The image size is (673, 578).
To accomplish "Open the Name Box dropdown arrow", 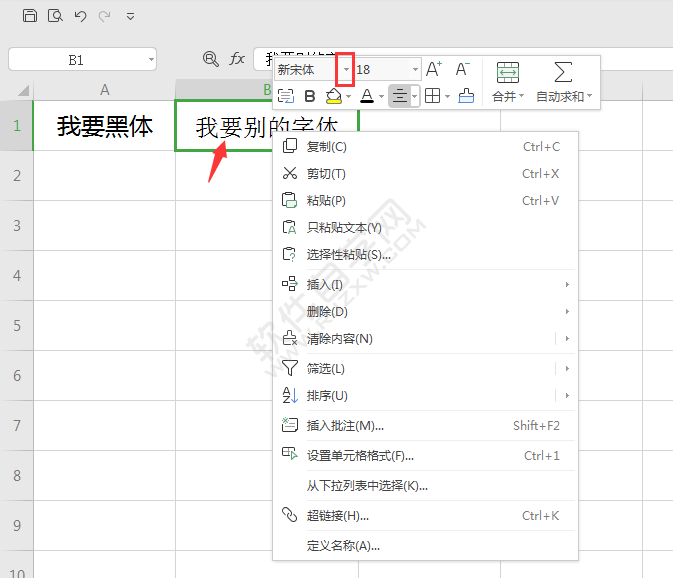I will point(151,60).
